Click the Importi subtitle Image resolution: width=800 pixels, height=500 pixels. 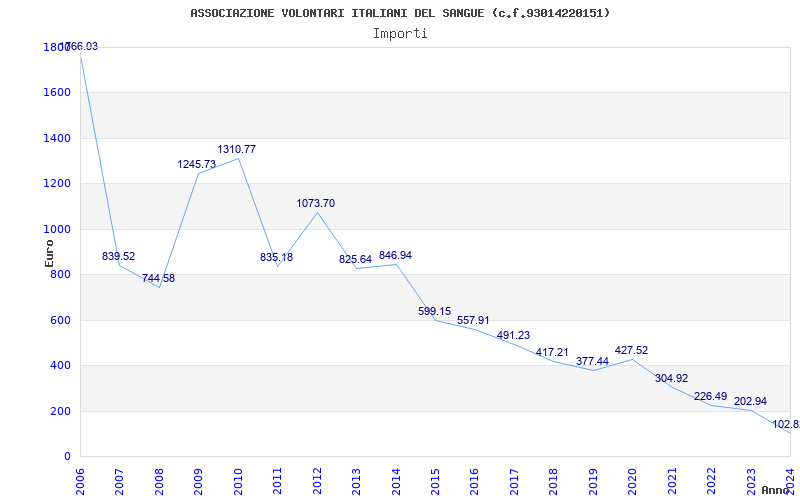pos(400,34)
